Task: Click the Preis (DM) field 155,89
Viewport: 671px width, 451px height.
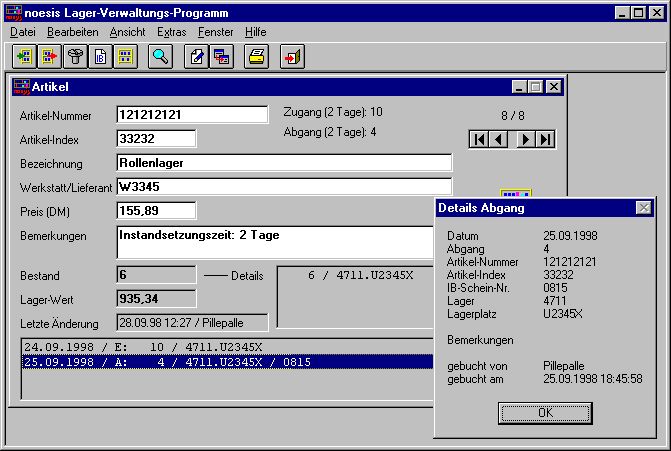Action: (x=156, y=211)
